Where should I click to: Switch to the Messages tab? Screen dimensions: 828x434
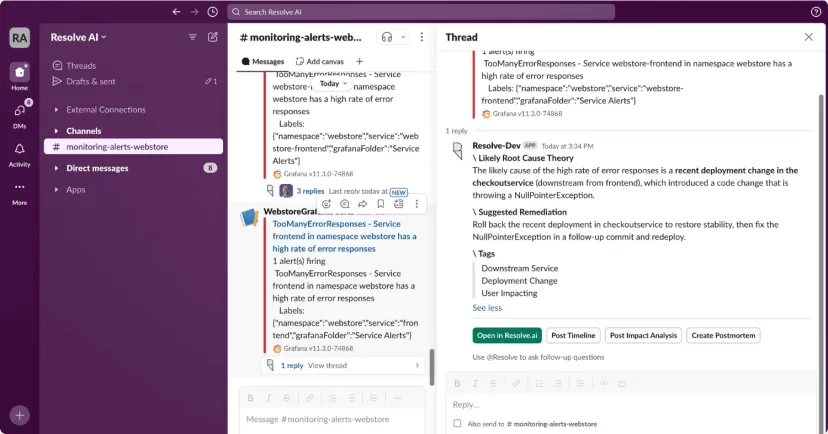pyautogui.click(x=262, y=61)
